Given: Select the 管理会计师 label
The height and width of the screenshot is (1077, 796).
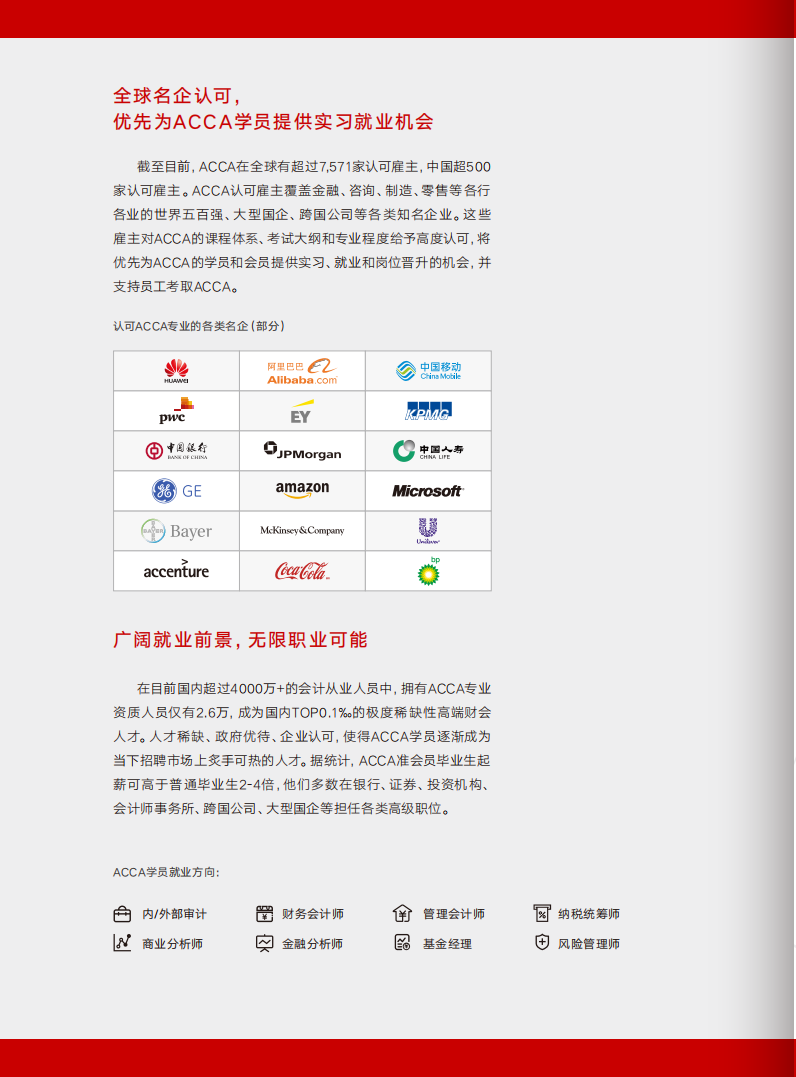Looking at the screenshot, I should pos(453,914).
